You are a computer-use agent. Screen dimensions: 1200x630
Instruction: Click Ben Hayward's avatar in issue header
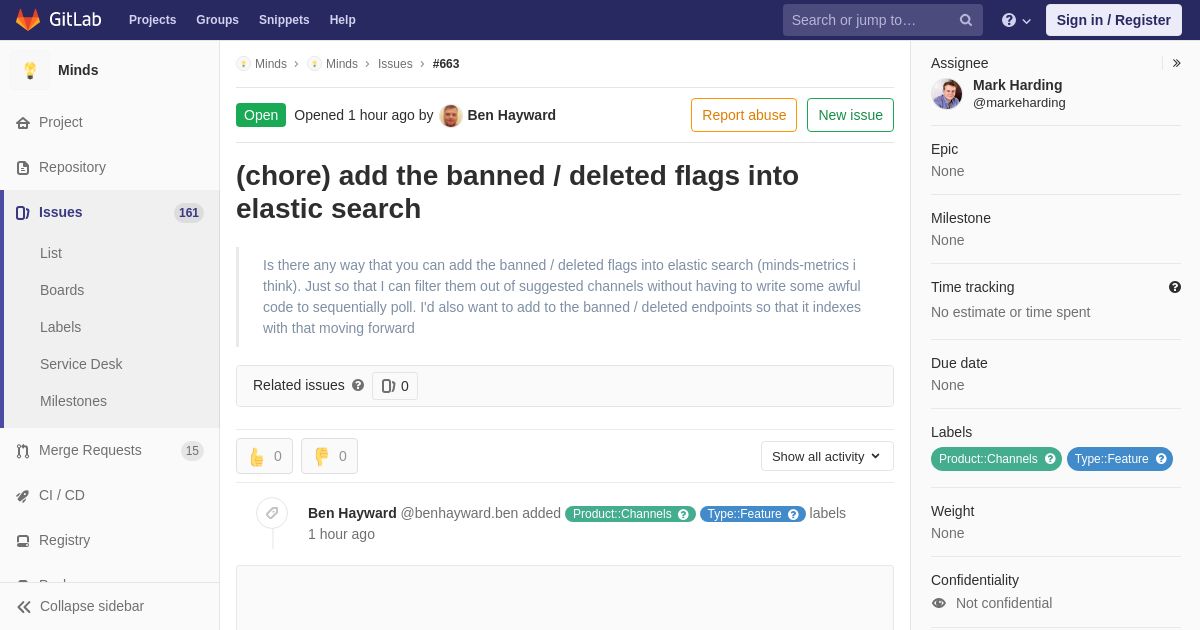click(451, 115)
